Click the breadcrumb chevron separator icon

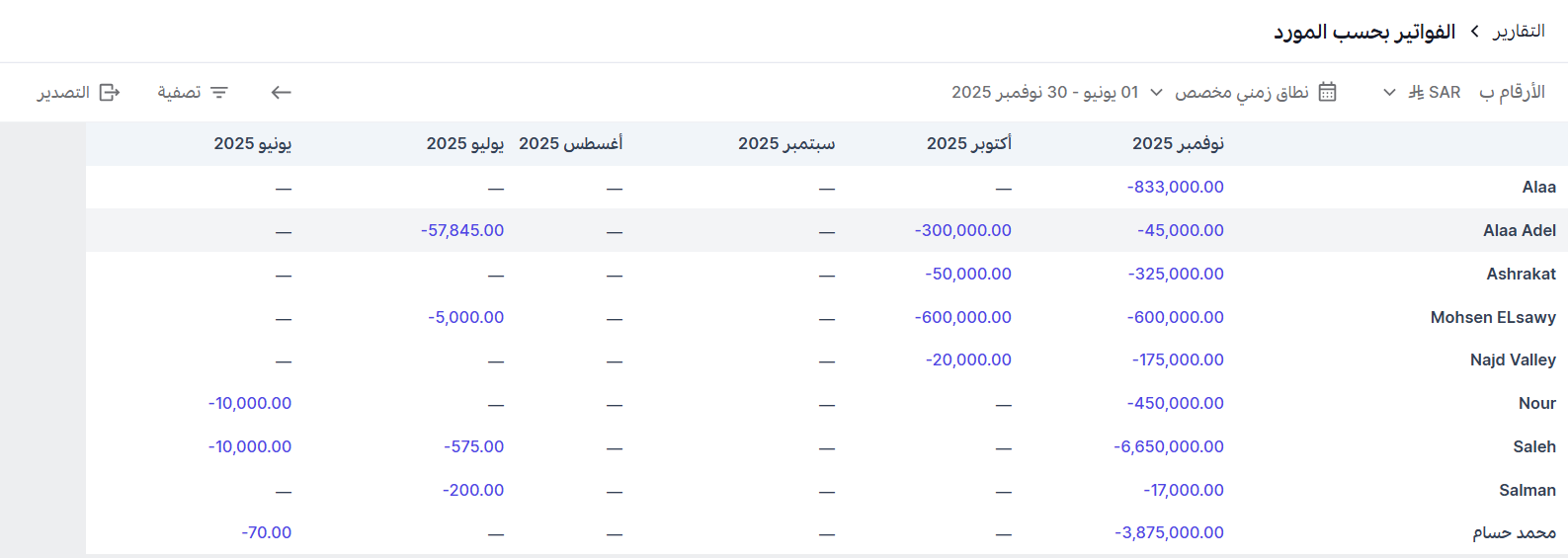1474,32
